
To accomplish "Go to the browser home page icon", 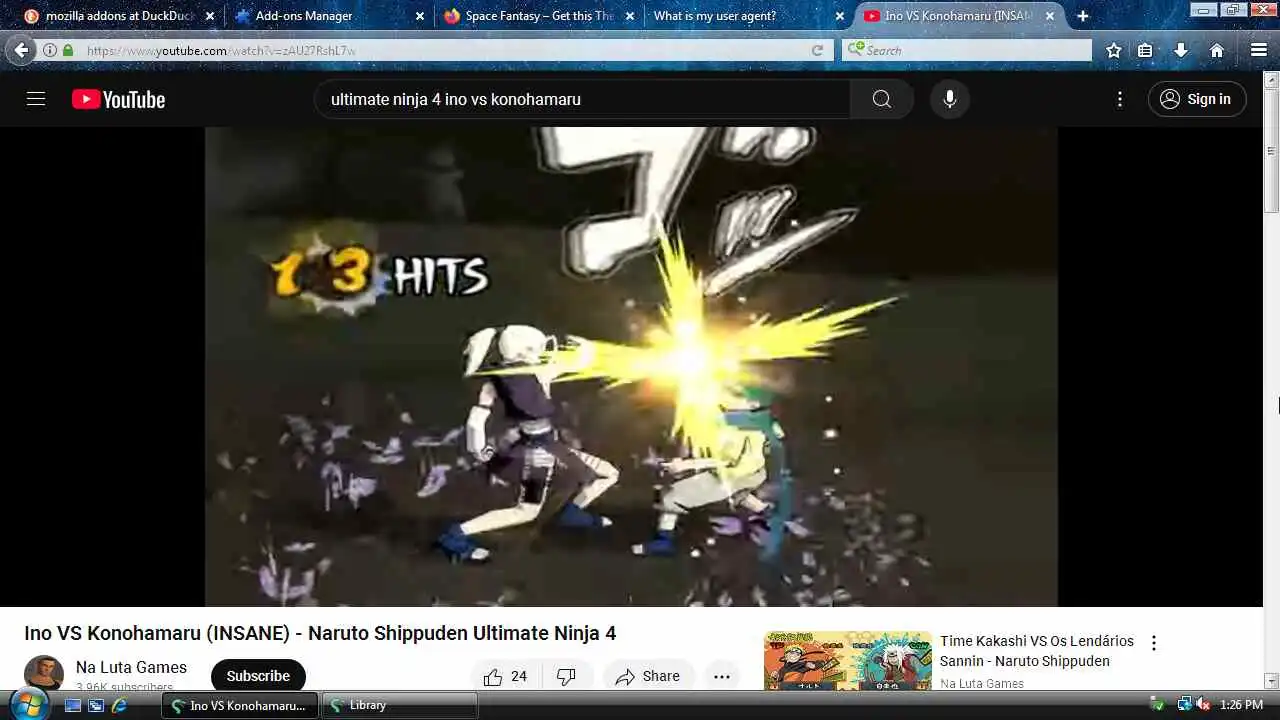I will pyautogui.click(x=1217, y=50).
